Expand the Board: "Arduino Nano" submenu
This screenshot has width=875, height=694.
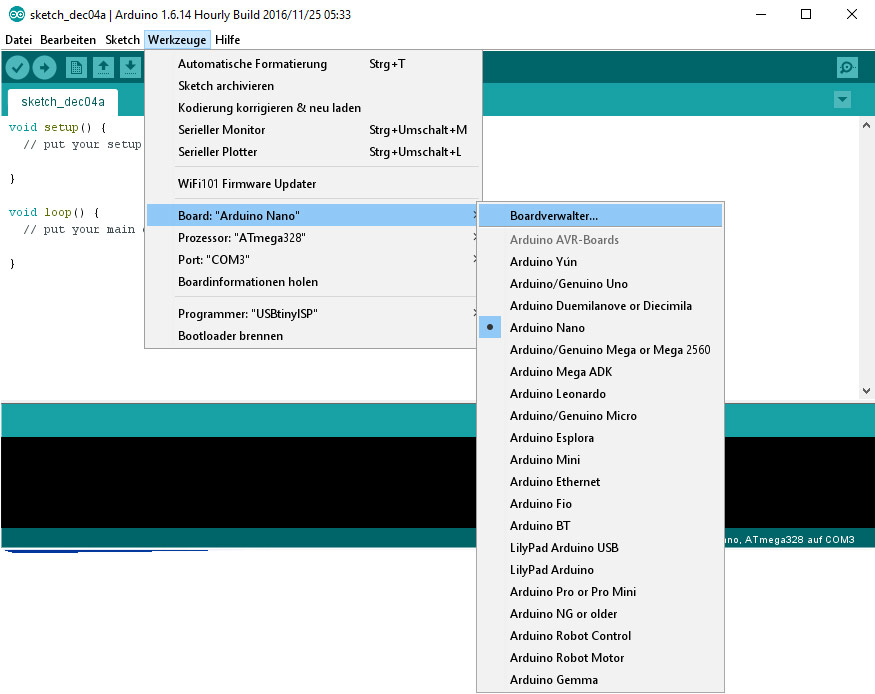tap(312, 215)
